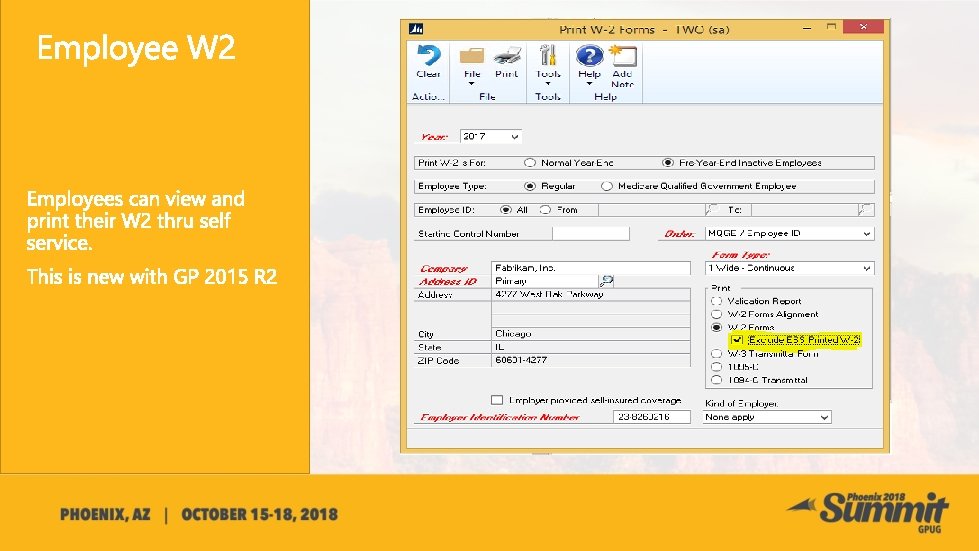Viewport: 979px width, 551px height.
Task: Click the Clear undo-arrow icon
Action: (428, 56)
